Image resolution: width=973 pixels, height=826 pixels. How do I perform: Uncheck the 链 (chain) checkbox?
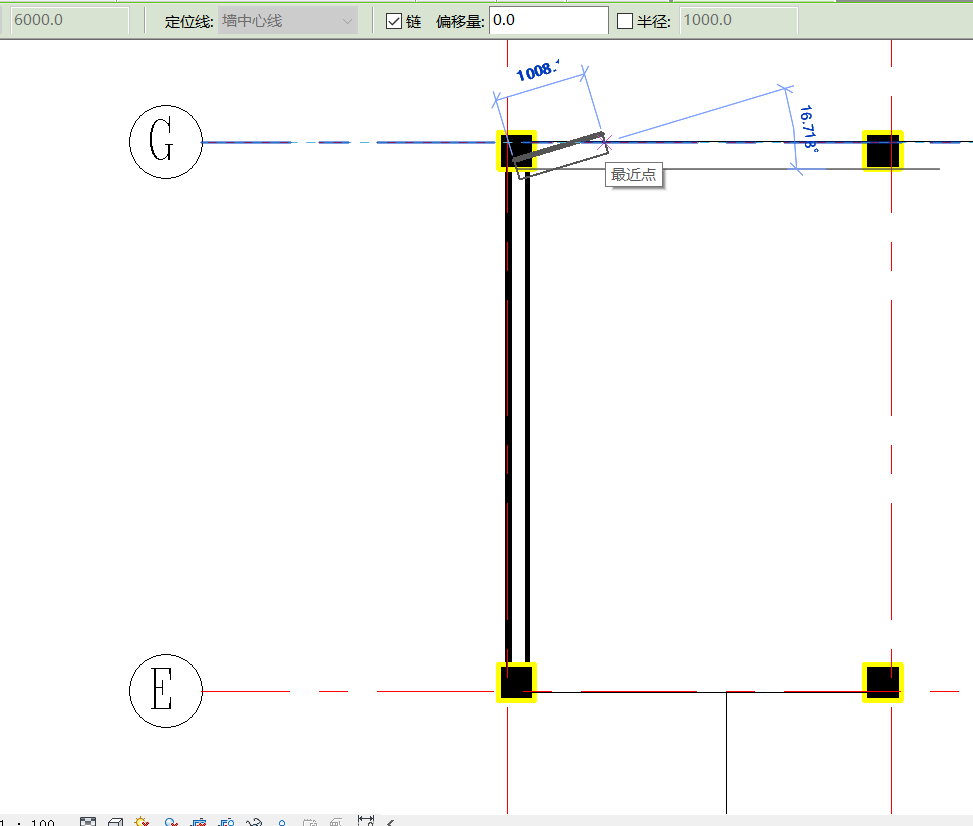pos(395,21)
